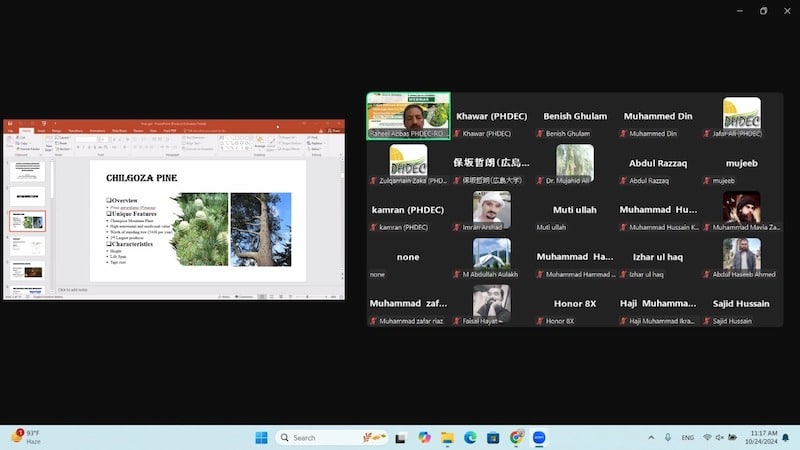800x450 pixels.
Task: Open the ENG language input switcher
Action: click(x=688, y=438)
